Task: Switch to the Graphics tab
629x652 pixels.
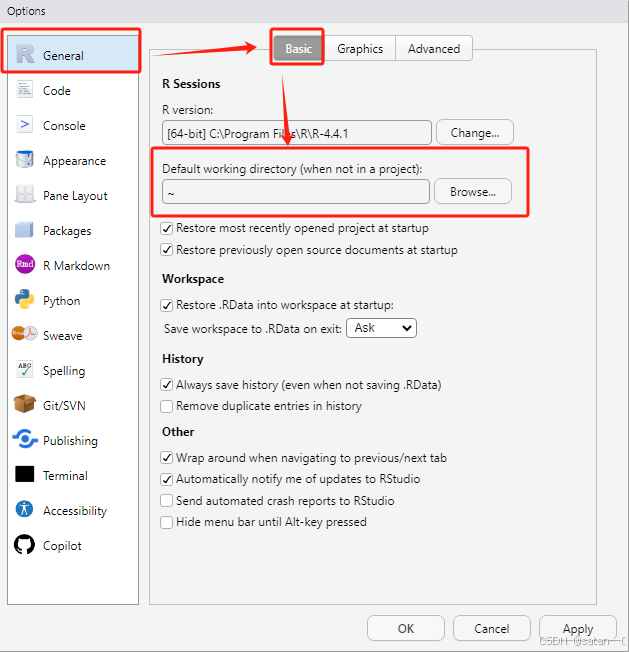Action: coord(360,49)
